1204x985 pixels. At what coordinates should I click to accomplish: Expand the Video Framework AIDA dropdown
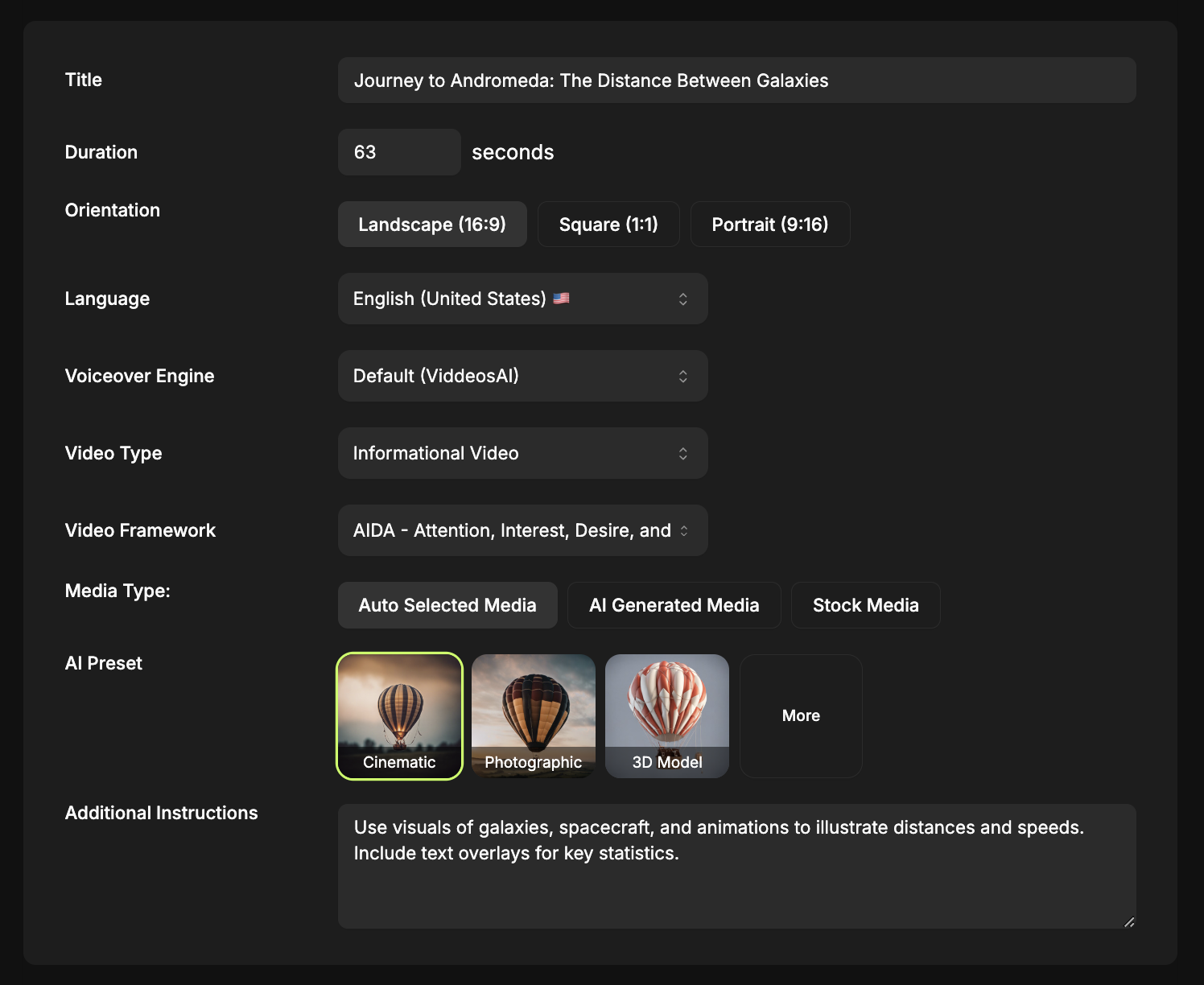tap(523, 530)
